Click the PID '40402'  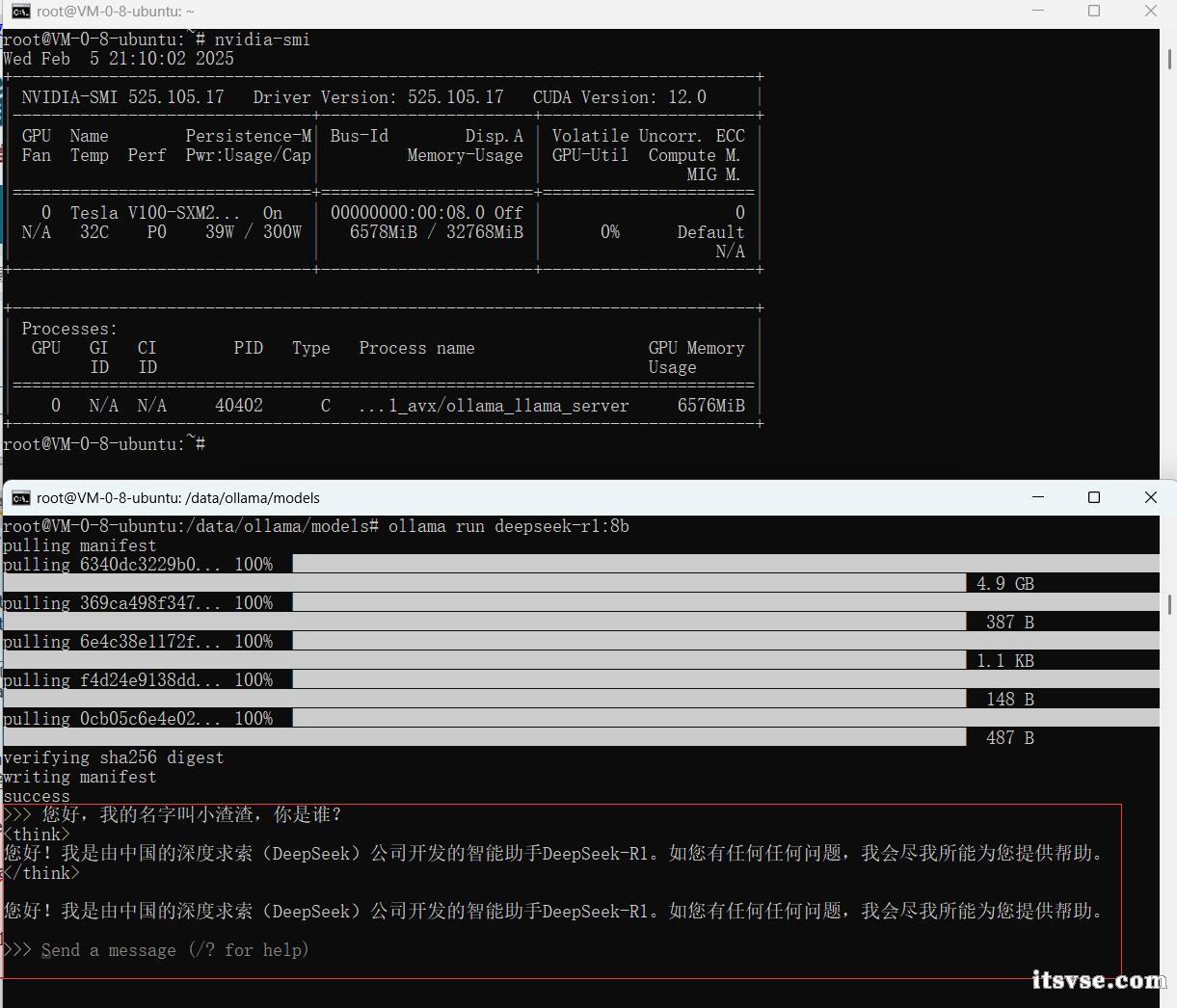pyautogui.click(x=238, y=406)
